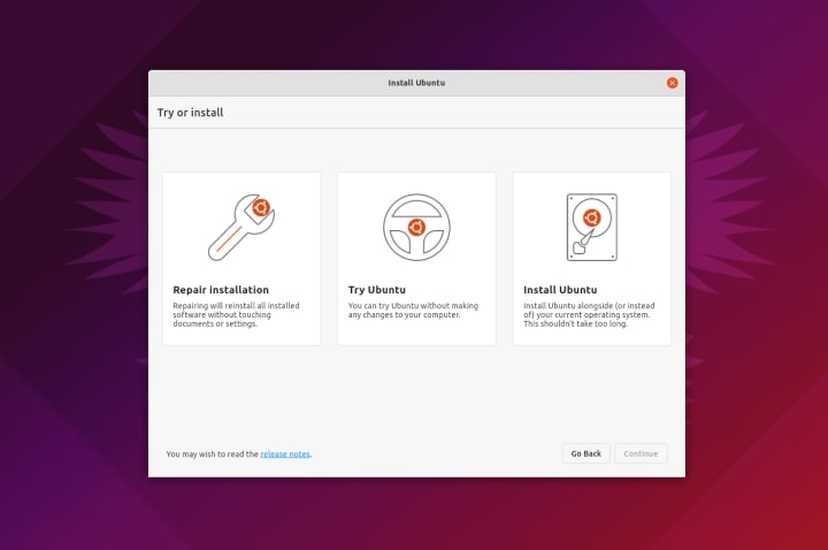Viewport: 828px width, 550px height.
Task: Click the Try Ubuntu description text
Action: (x=413, y=310)
